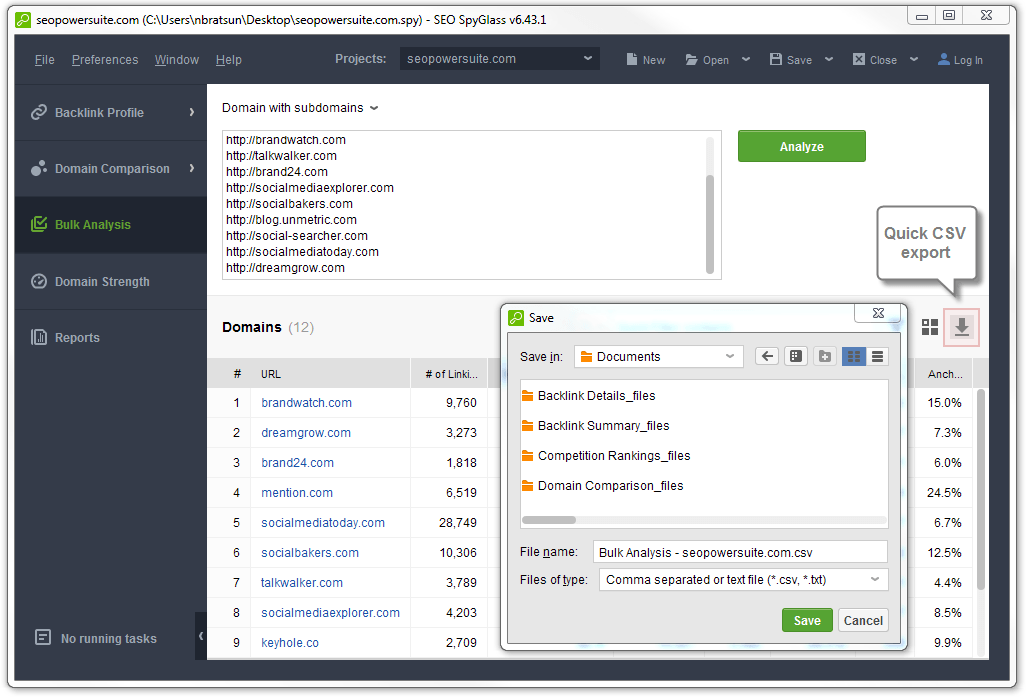Click http://brand24.com line in URL list
The height and width of the screenshot is (700, 1027).
click(277, 172)
